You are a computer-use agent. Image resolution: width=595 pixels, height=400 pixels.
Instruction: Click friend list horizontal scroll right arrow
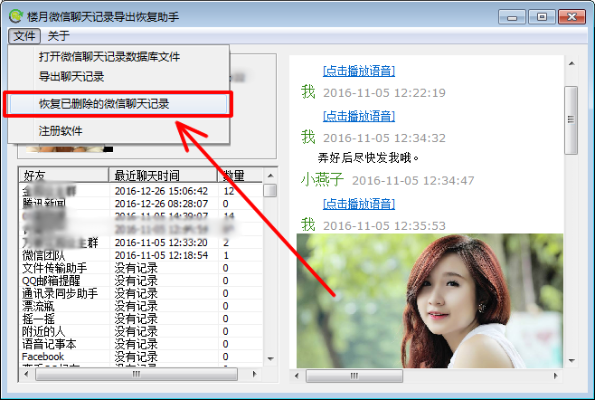pyautogui.click(x=254, y=375)
